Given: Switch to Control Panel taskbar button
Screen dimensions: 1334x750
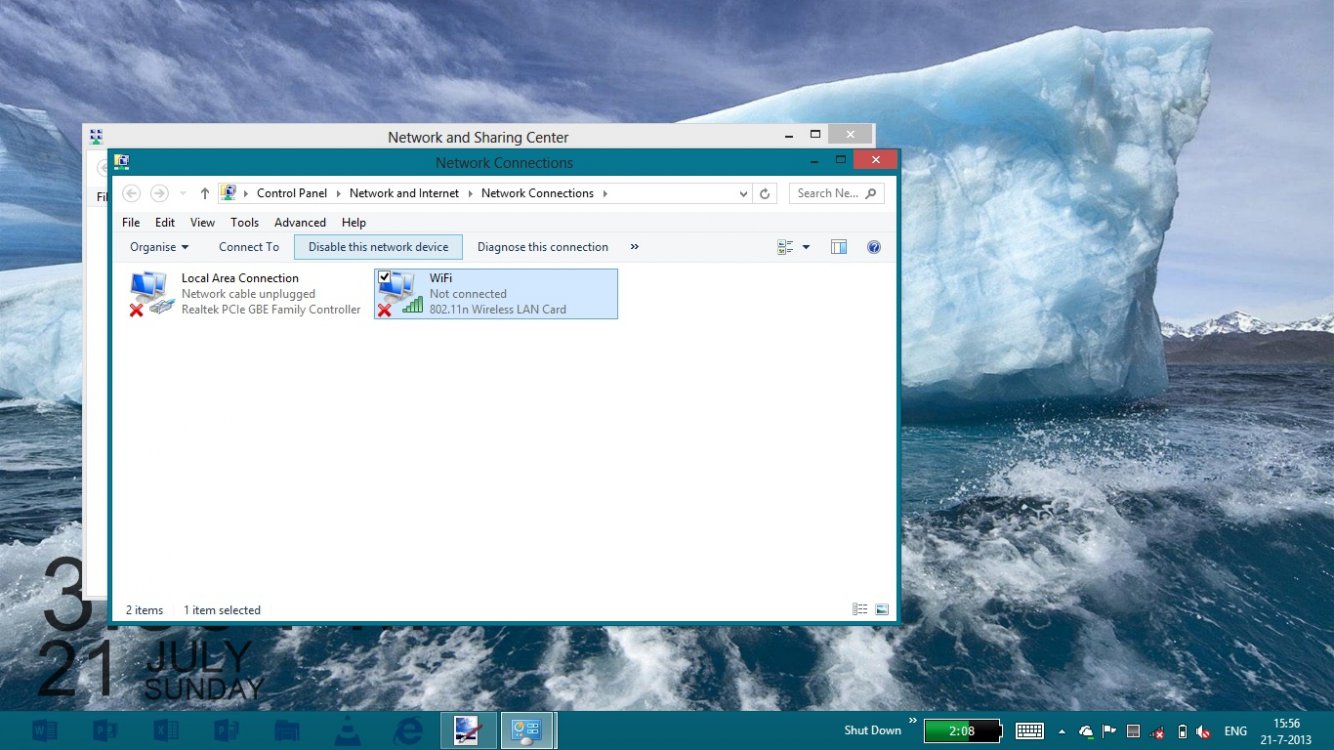Looking at the screenshot, I should 527,730.
